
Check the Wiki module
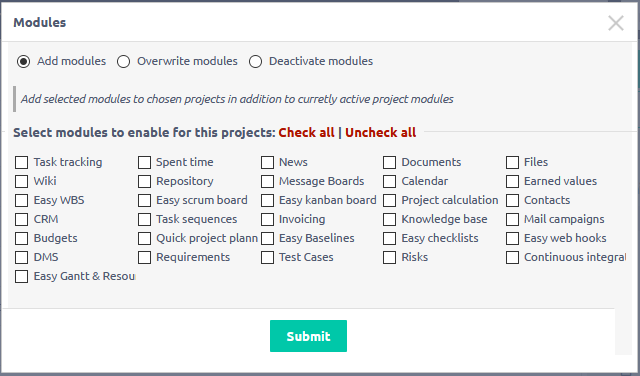click(21, 181)
